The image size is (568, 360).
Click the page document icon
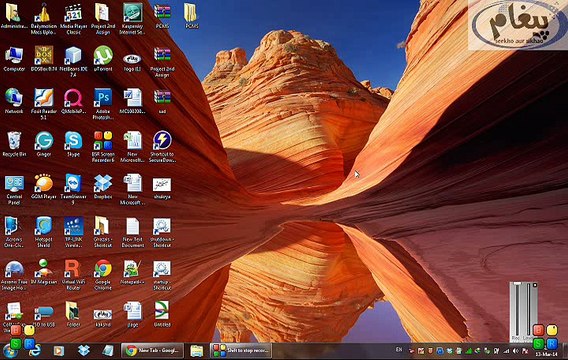coord(133,314)
